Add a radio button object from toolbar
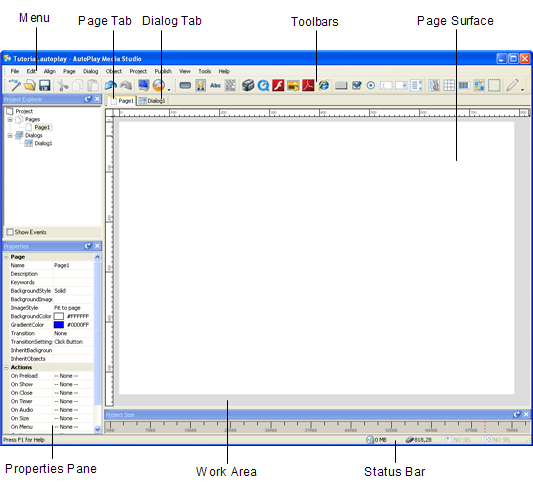Image resolution: width=533 pixels, height=496 pixels. [371, 85]
